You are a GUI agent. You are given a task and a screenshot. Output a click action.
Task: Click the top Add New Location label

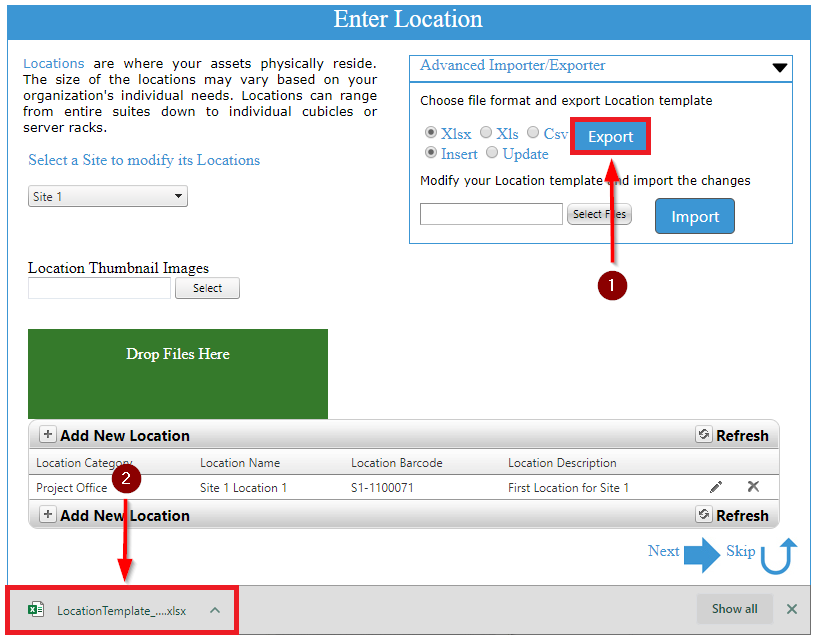coord(125,436)
